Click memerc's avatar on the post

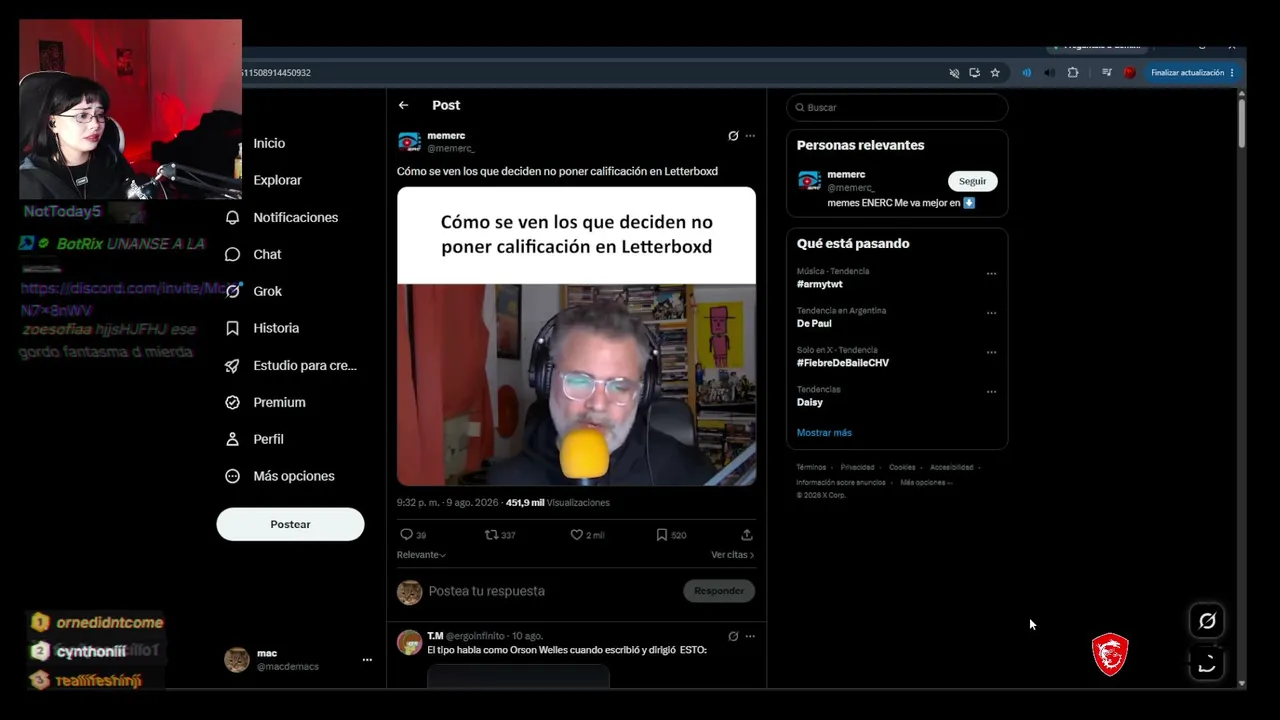tap(409, 142)
